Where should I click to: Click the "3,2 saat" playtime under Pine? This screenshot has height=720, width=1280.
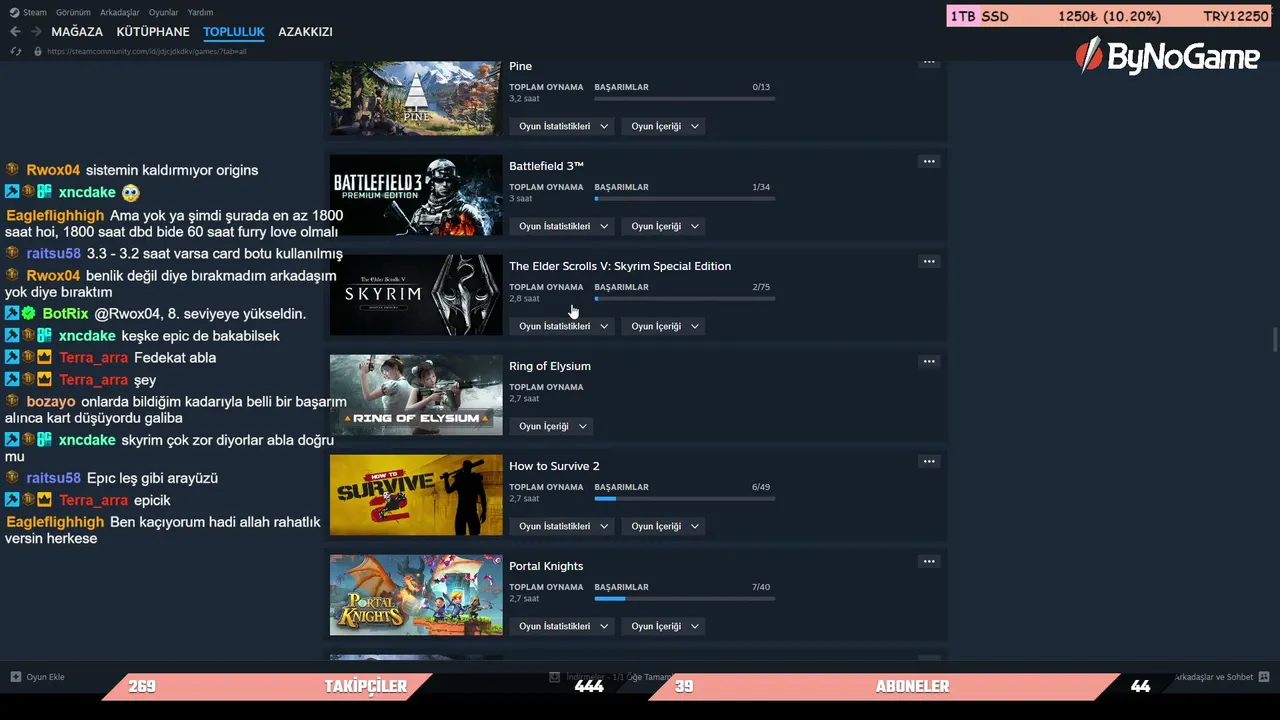tap(524, 99)
